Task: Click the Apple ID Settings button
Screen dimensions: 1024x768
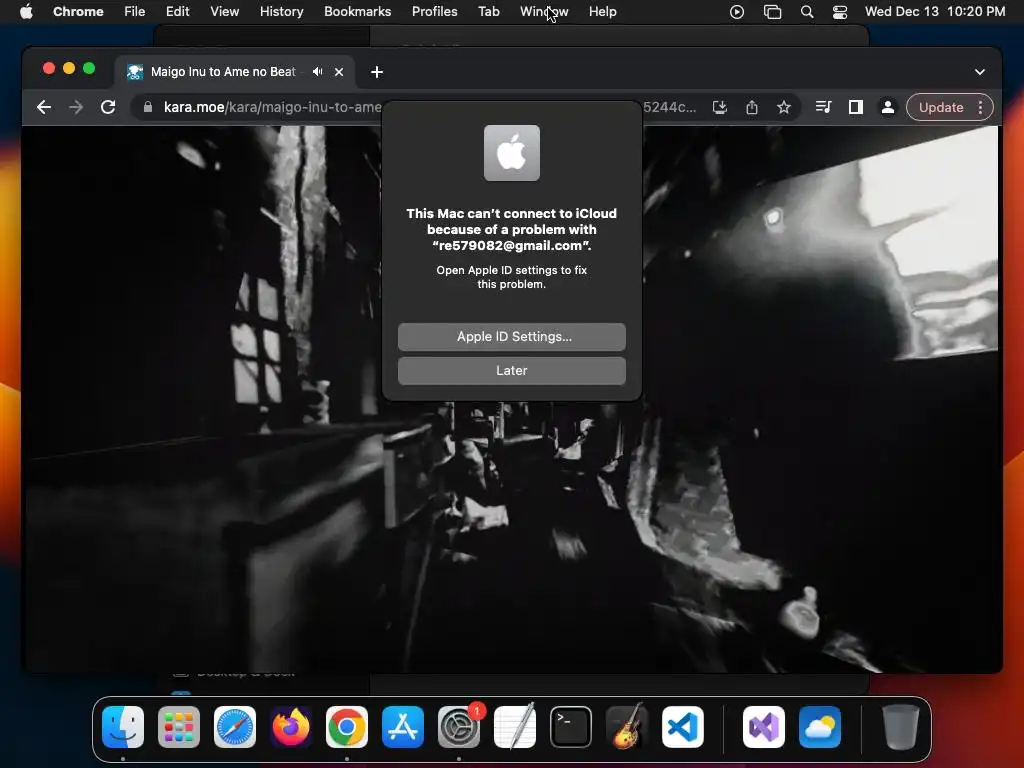Action: tap(511, 336)
